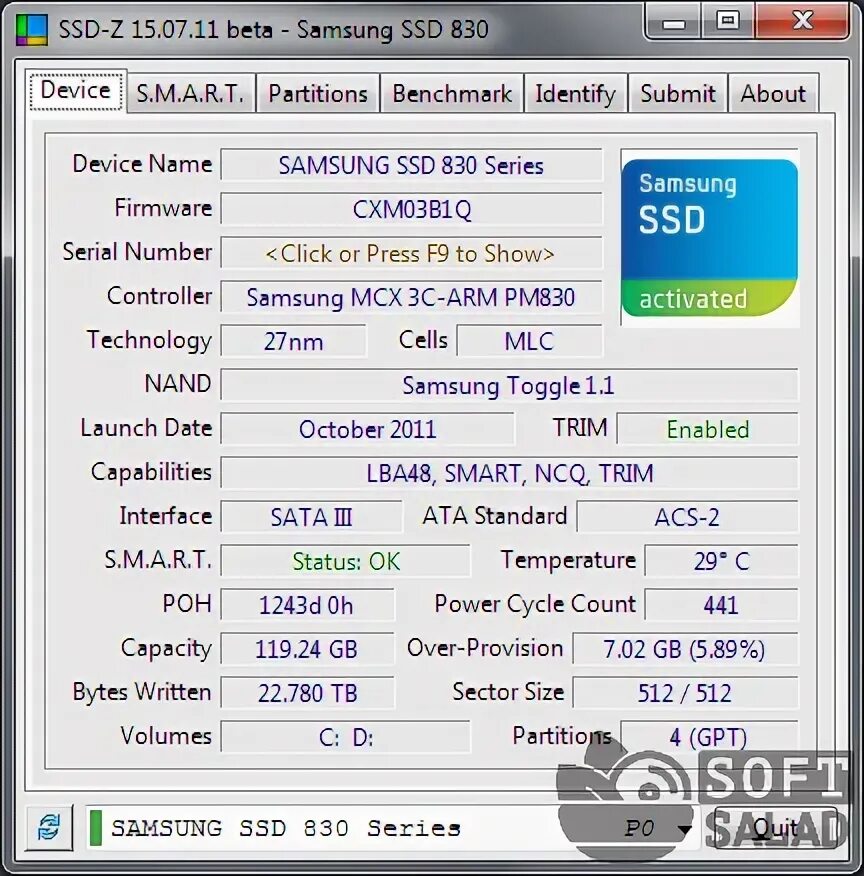Go to the Benchmark tab
Image resolution: width=864 pixels, height=876 pixels.
point(452,93)
